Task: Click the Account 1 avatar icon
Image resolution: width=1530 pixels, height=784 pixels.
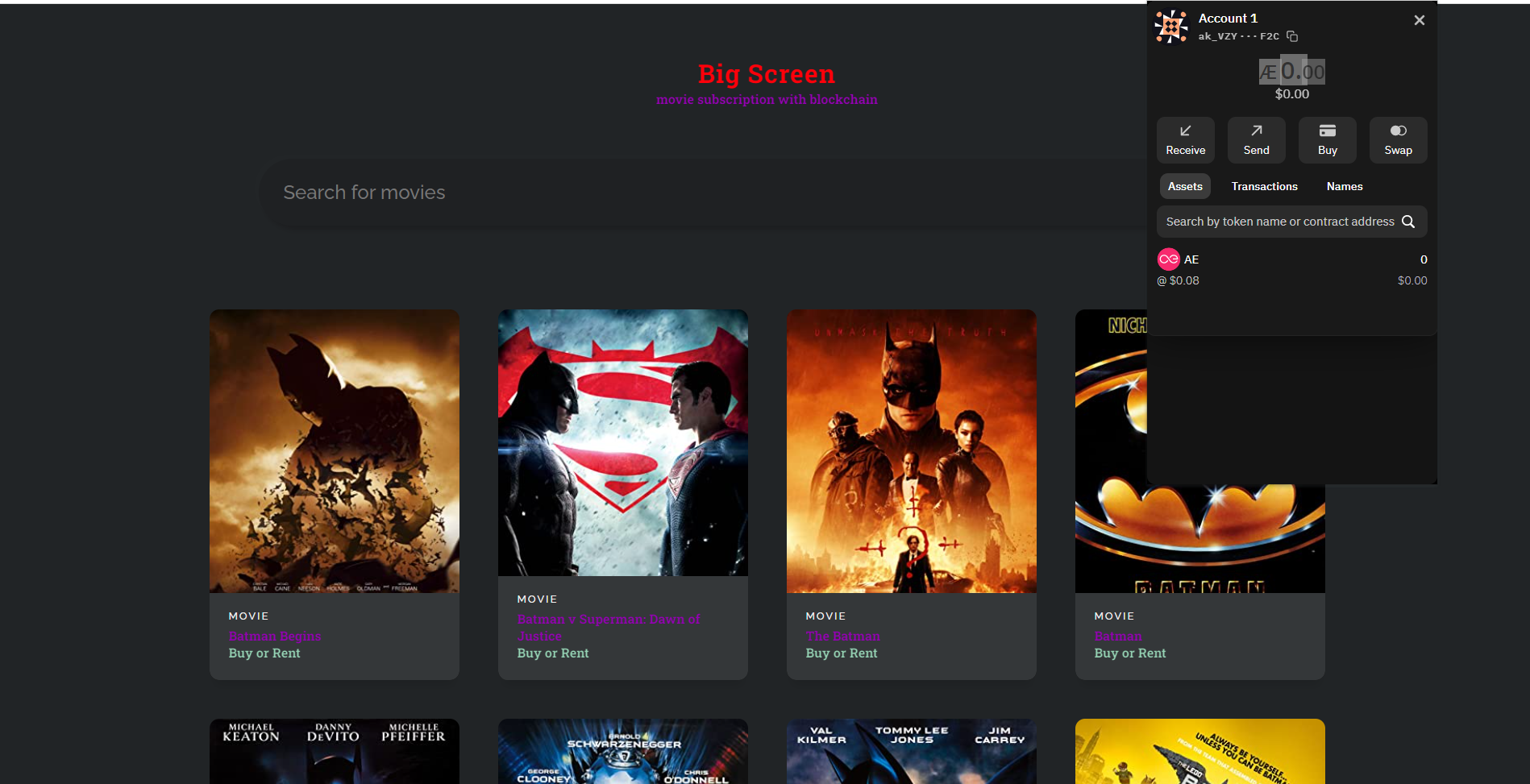Action: (1171, 27)
